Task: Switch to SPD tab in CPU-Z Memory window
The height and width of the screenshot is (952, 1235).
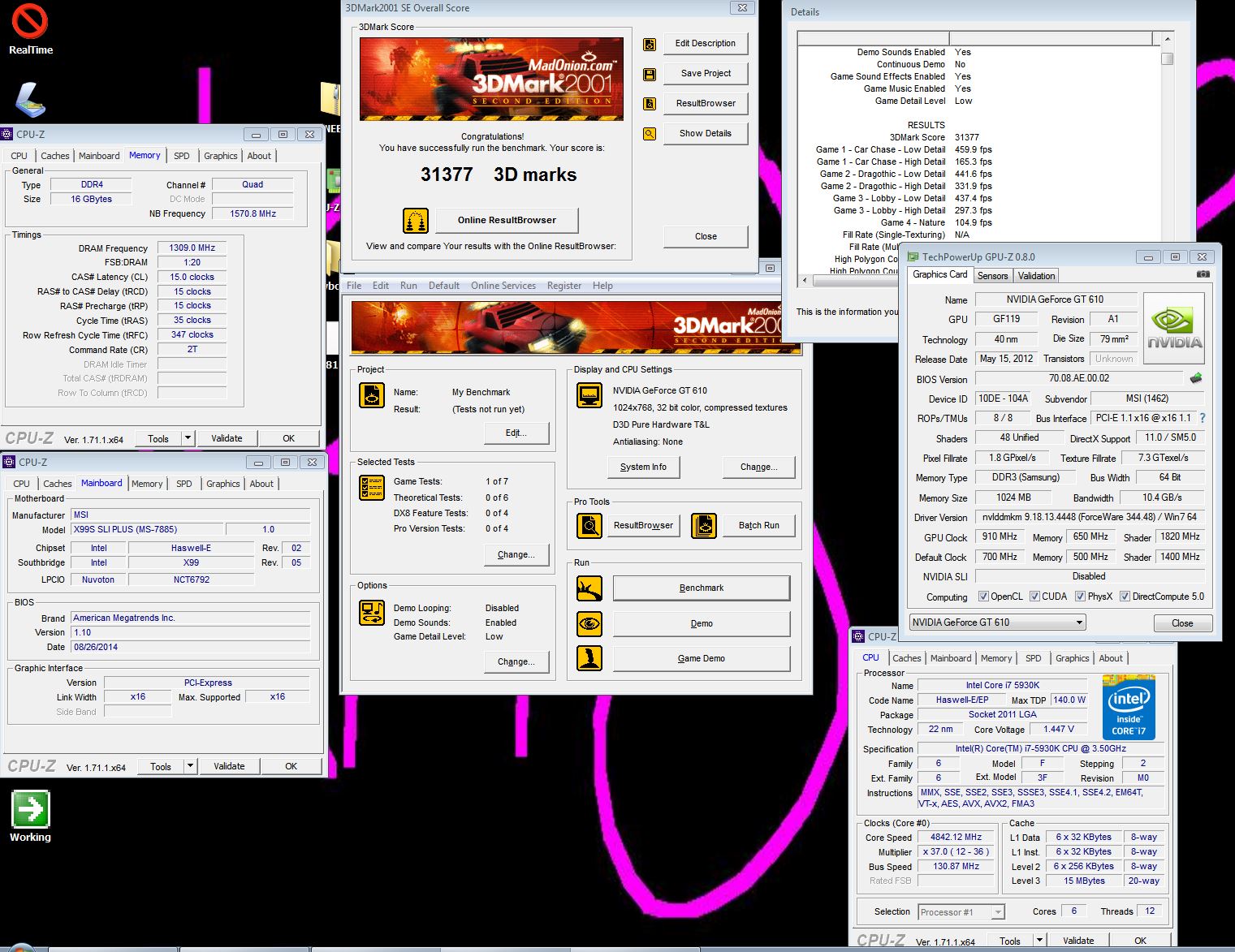Action: [x=182, y=156]
